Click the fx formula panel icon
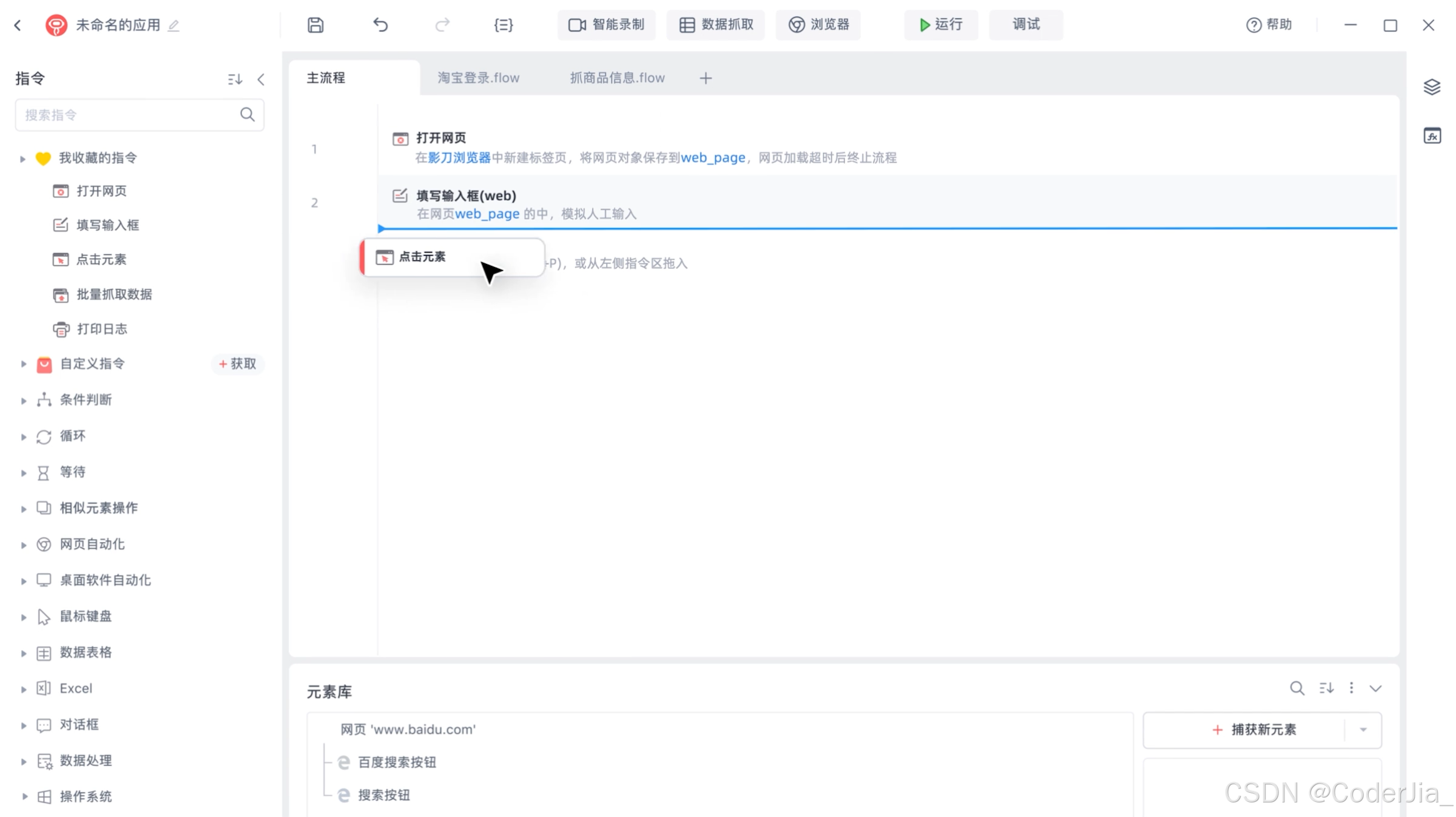This screenshot has height=817, width=1456. click(1432, 136)
